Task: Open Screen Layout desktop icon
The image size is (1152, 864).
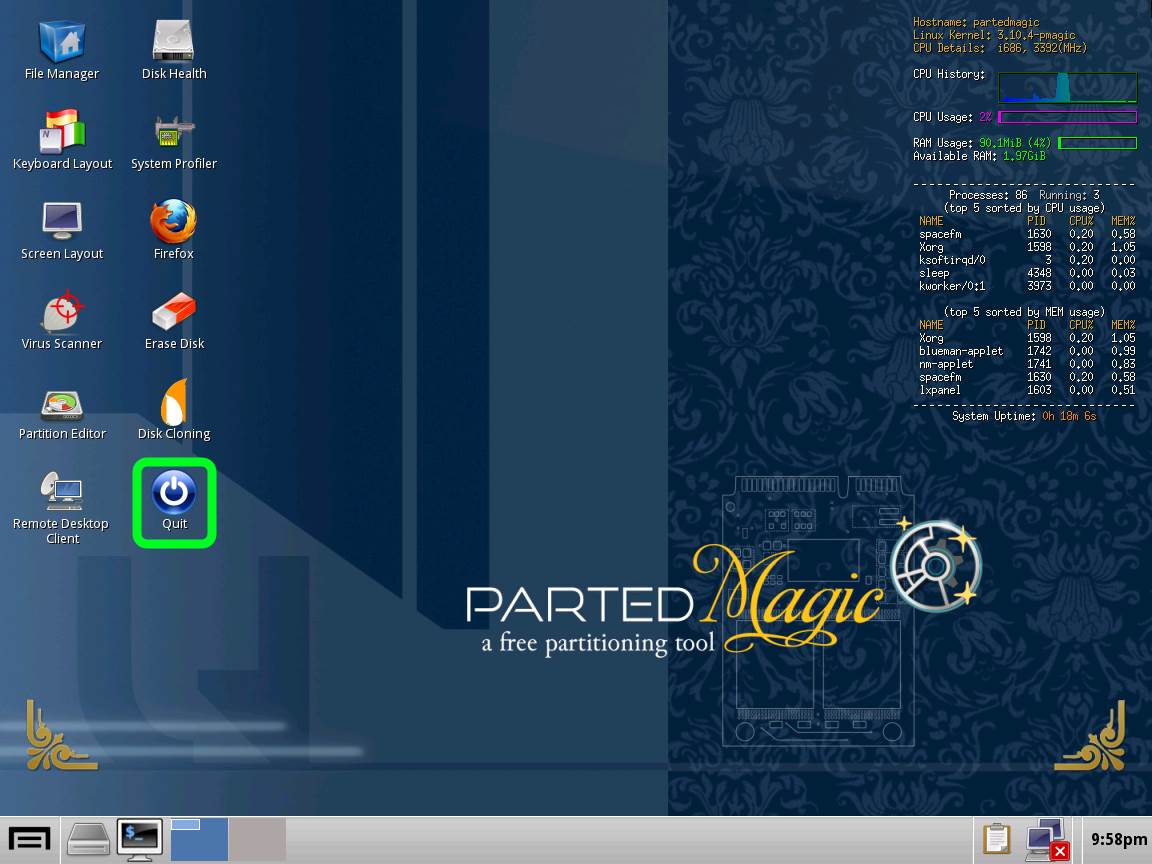Action: [x=62, y=231]
